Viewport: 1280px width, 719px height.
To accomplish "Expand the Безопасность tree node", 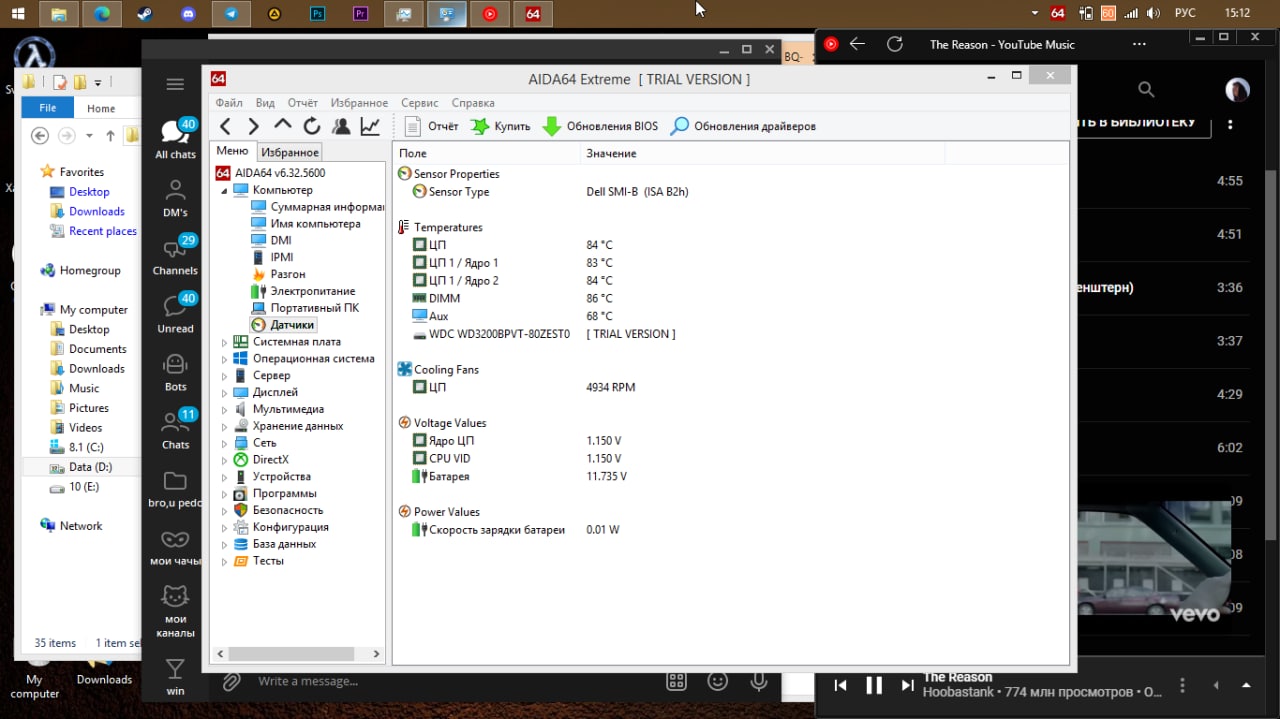I will (224, 511).
